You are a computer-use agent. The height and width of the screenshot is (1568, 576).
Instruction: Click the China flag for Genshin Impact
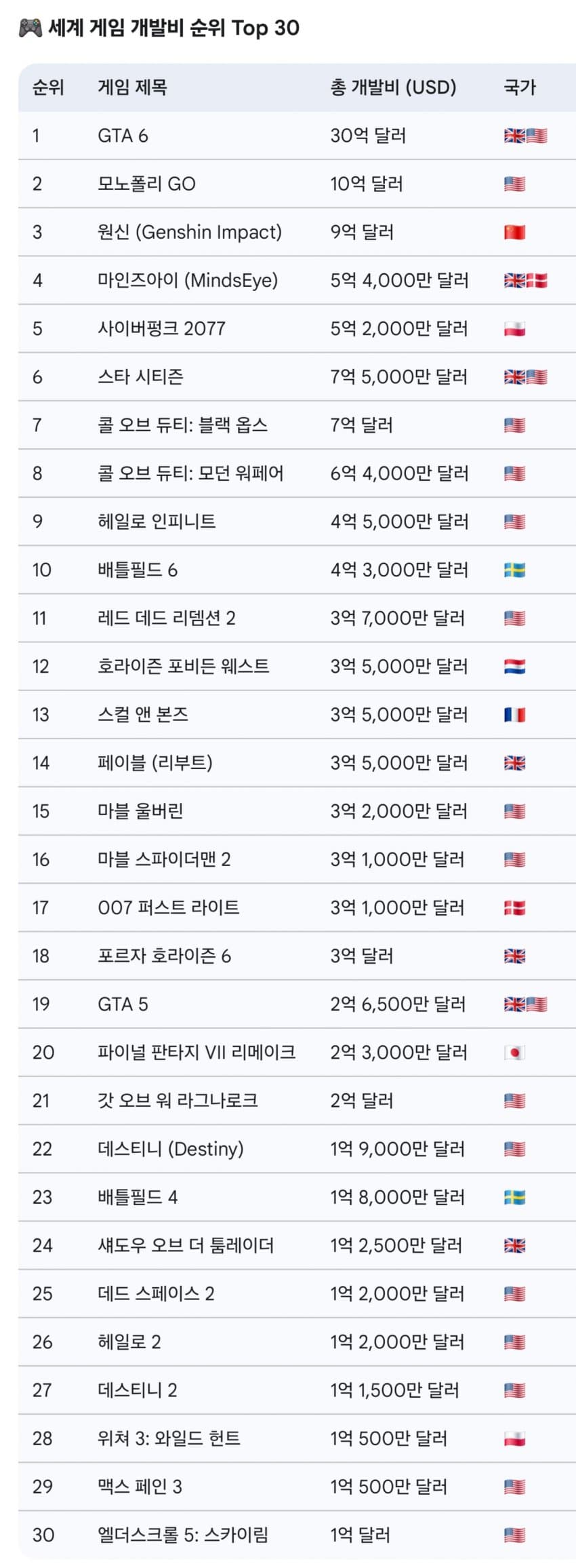pyautogui.click(x=514, y=233)
